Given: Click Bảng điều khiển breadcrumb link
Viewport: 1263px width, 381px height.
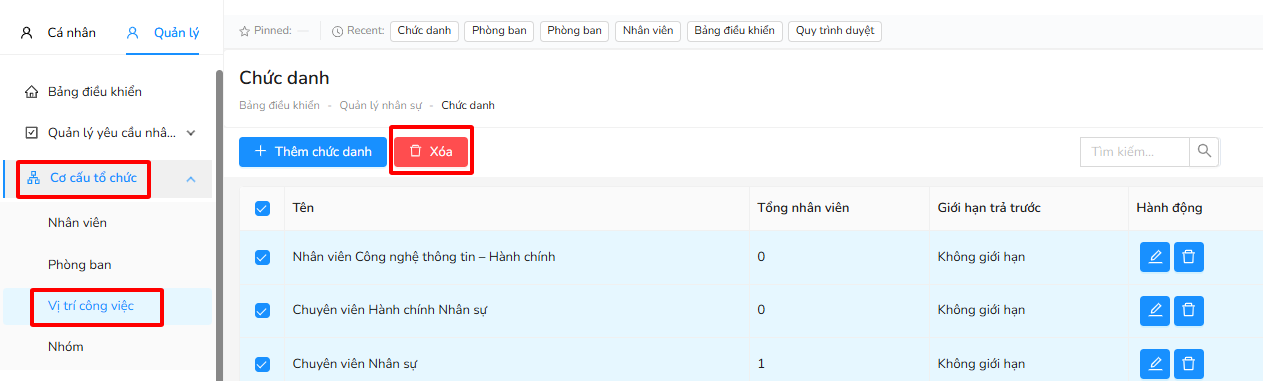Looking at the screenshot, I should [280, 105].
